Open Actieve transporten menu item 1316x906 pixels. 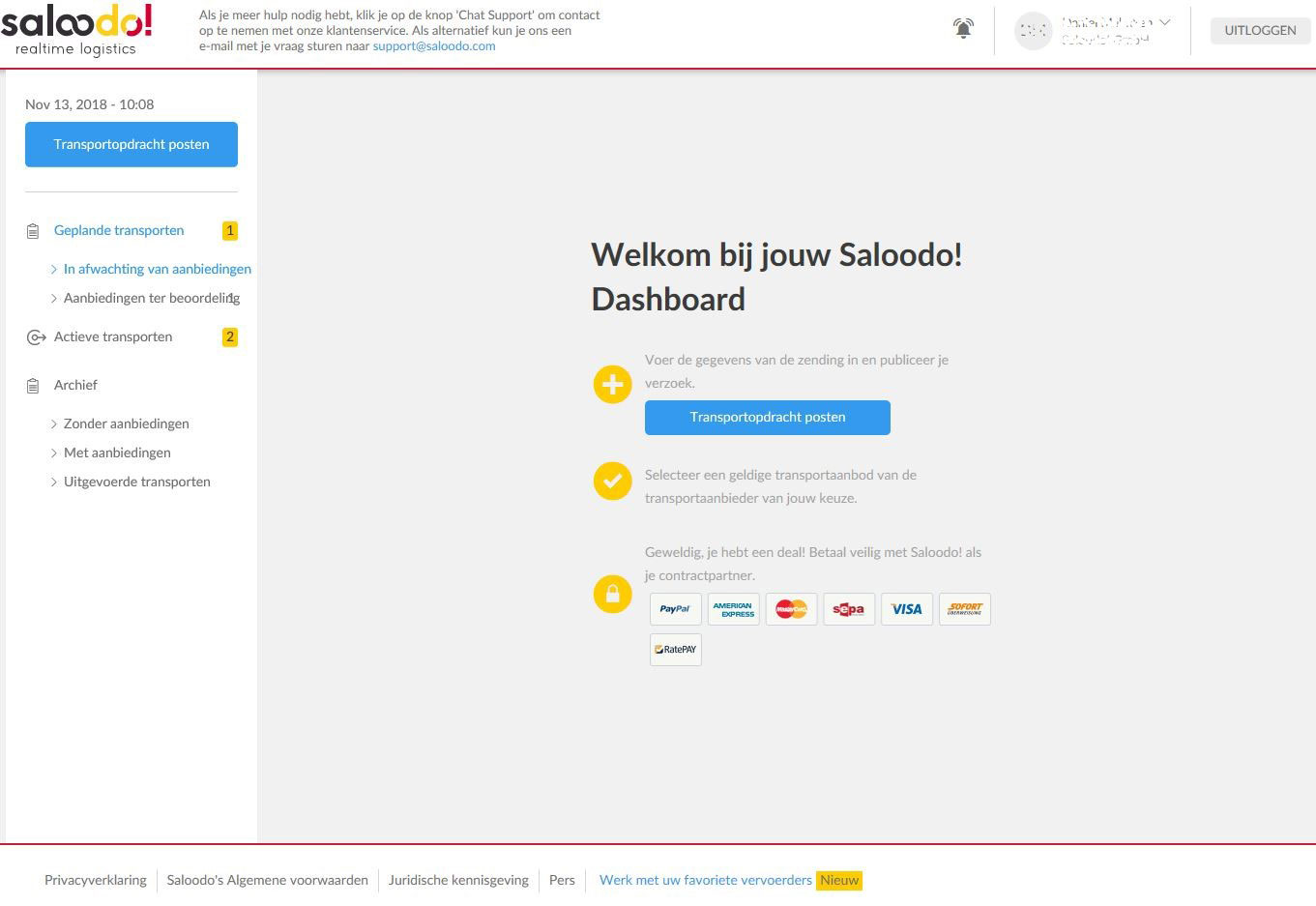coord(113,336)
